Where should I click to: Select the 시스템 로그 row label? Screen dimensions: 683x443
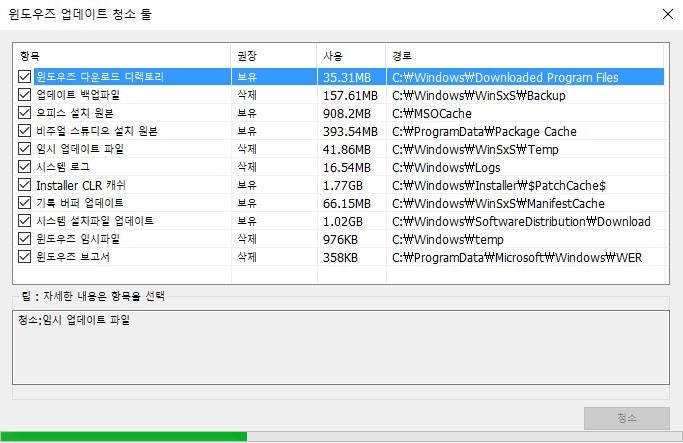63,167
